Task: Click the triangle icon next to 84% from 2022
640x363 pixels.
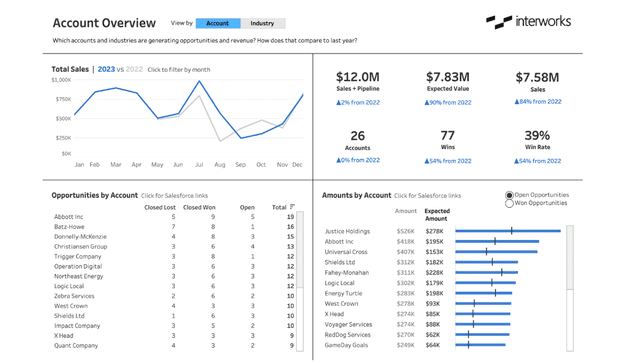Action: [x=517, y=102]
